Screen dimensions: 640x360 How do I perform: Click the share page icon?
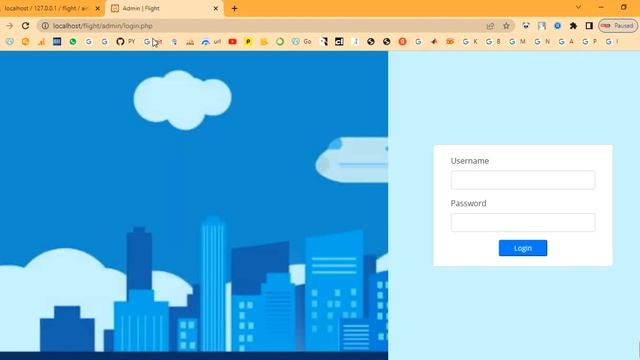(x=490, y=26)
